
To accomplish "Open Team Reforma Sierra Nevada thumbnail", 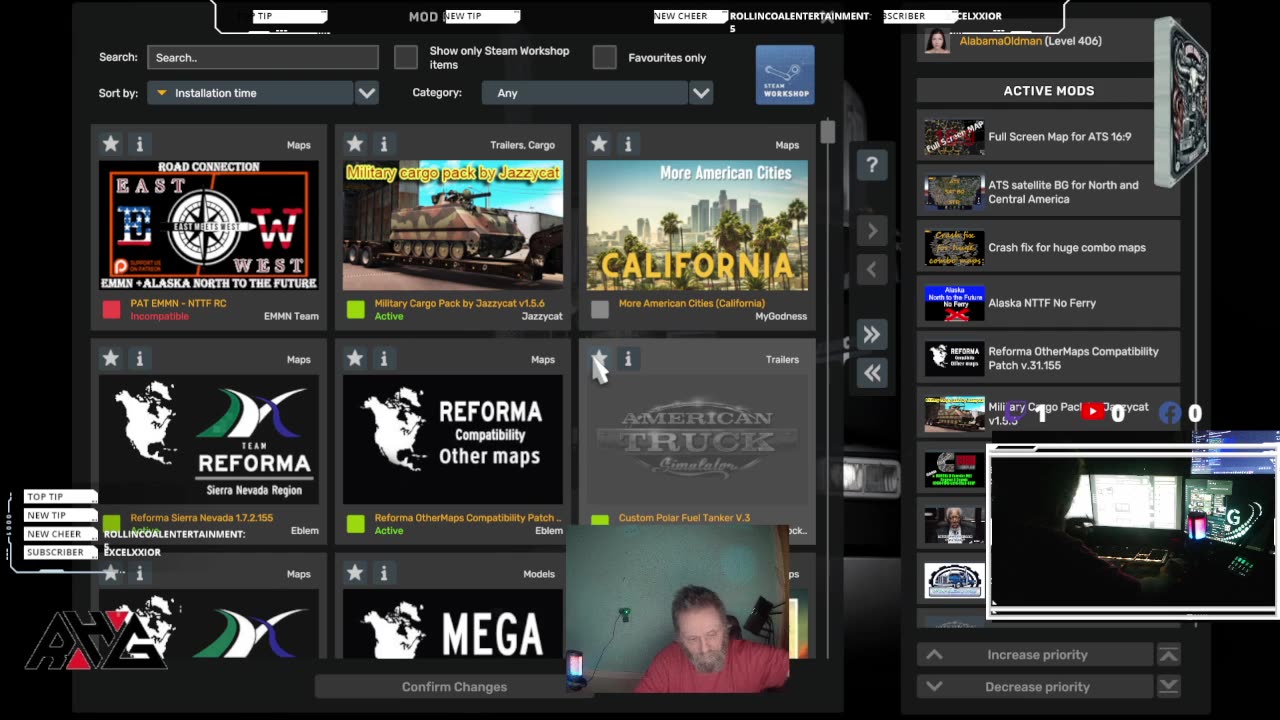I will [x=209, y=440].
